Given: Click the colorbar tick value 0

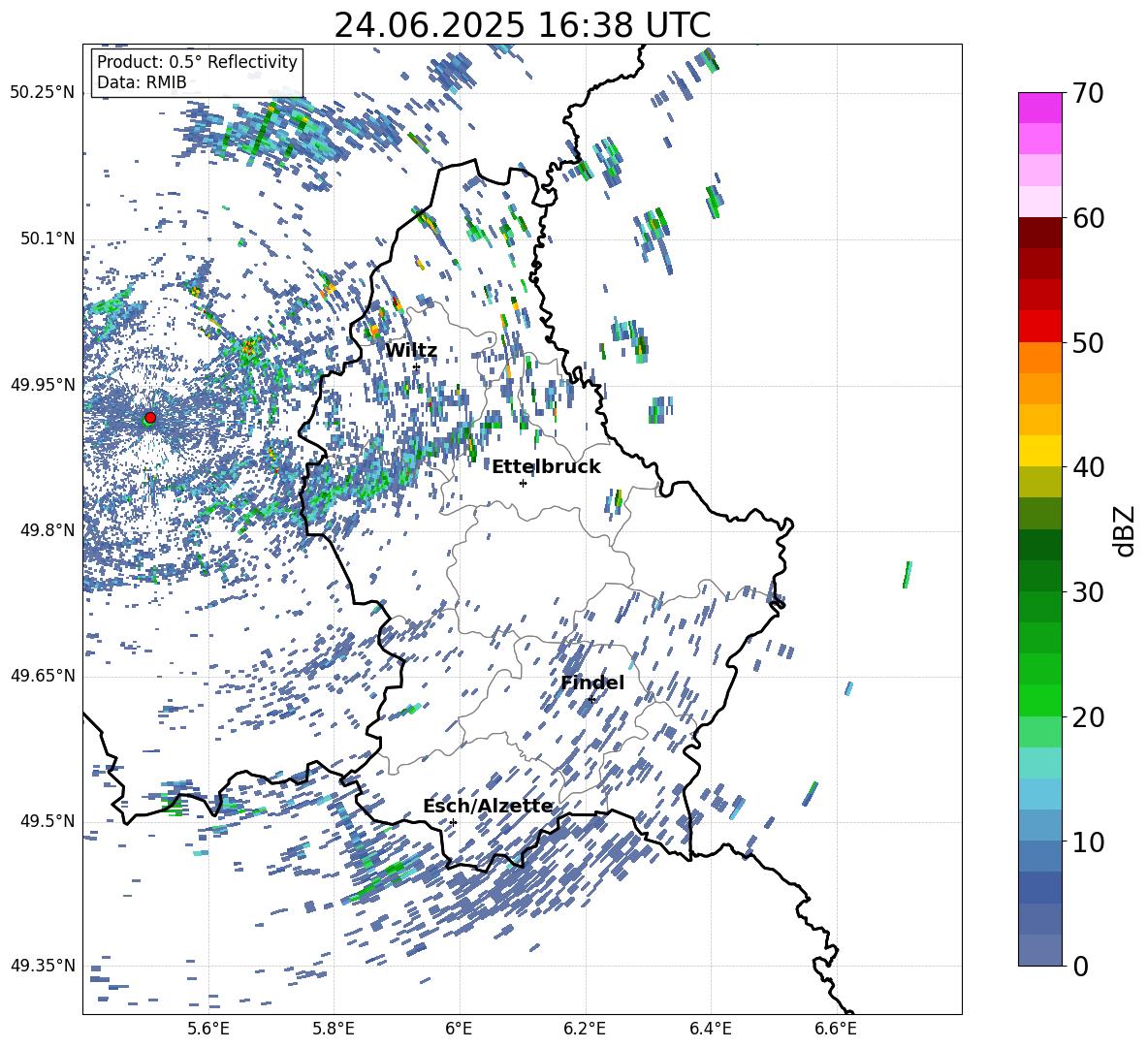Looking at the screenshot, I should coord(1080,966).
